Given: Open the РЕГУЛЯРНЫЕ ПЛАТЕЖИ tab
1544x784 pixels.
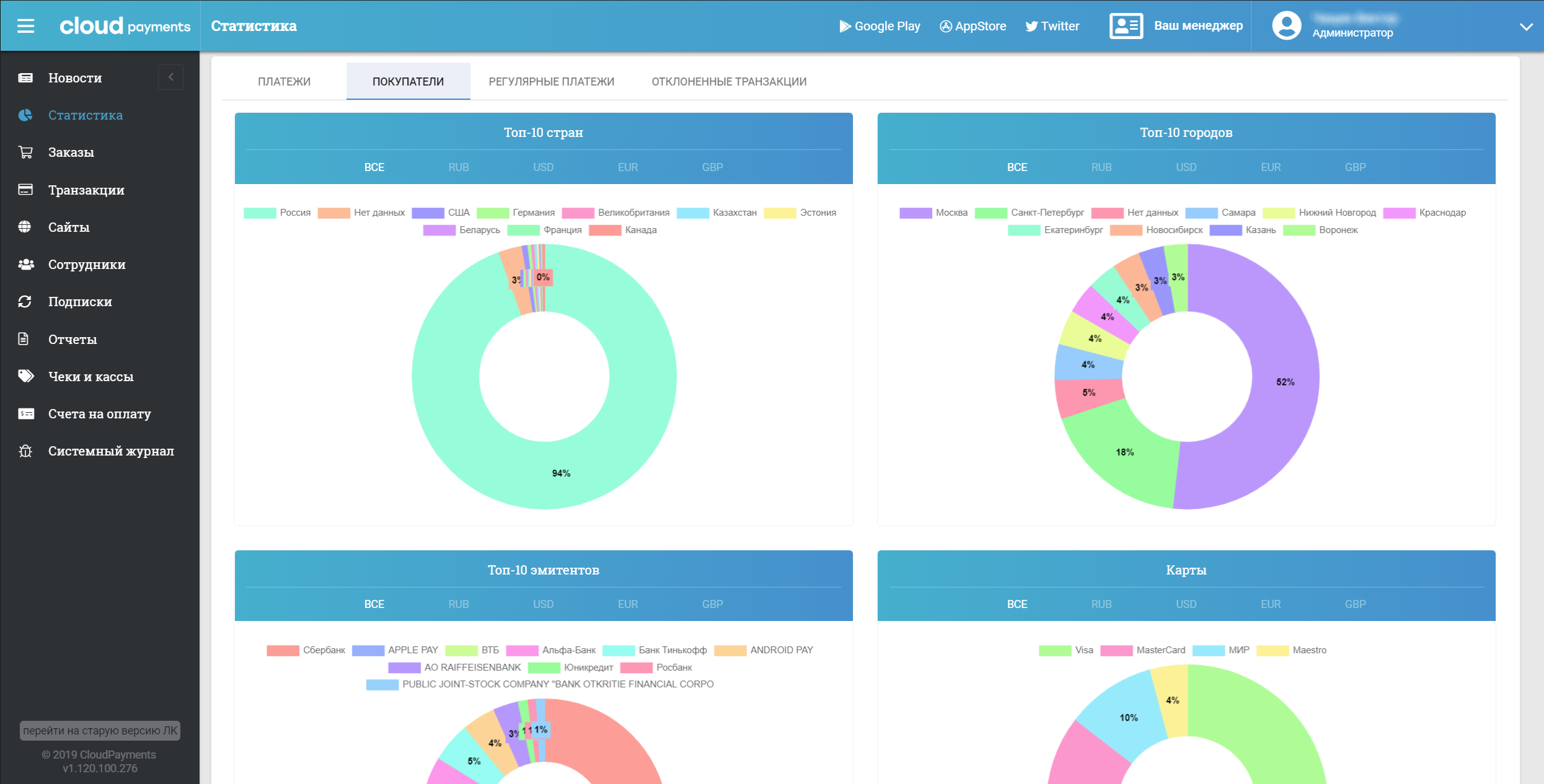Looking at the screenshot, I should 552,82.
